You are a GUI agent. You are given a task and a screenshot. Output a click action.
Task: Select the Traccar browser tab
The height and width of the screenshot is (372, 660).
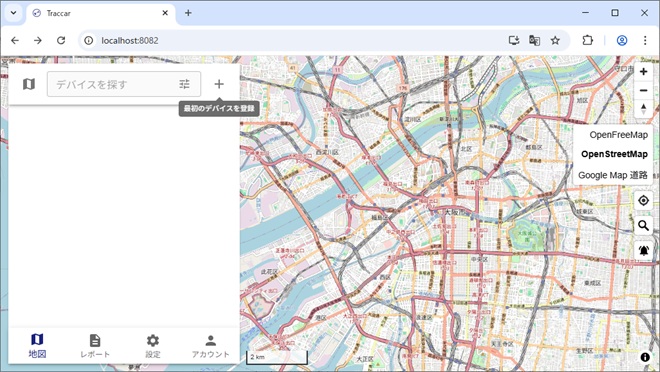tap(101, 13)
